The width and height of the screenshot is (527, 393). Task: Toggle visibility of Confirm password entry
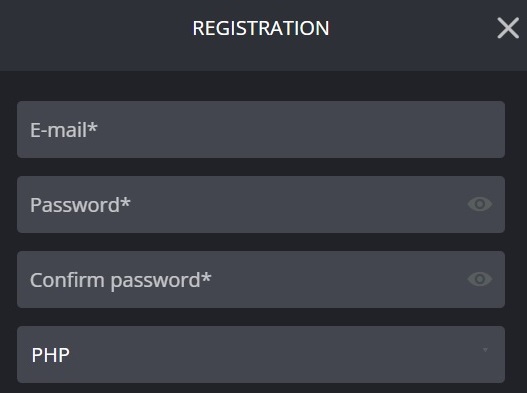coord(480,279)
